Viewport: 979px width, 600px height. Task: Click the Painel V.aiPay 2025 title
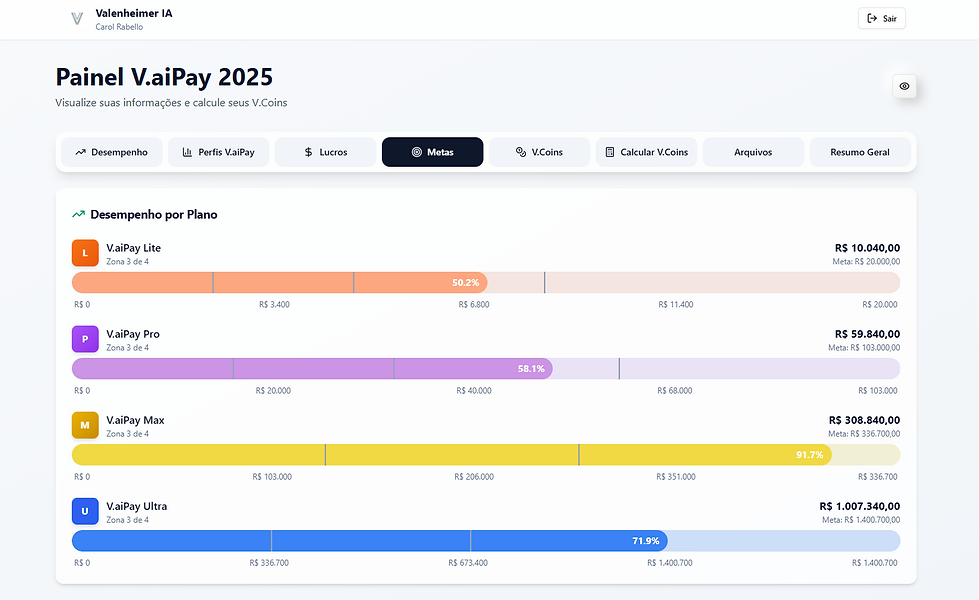click(x=164, y=77)
